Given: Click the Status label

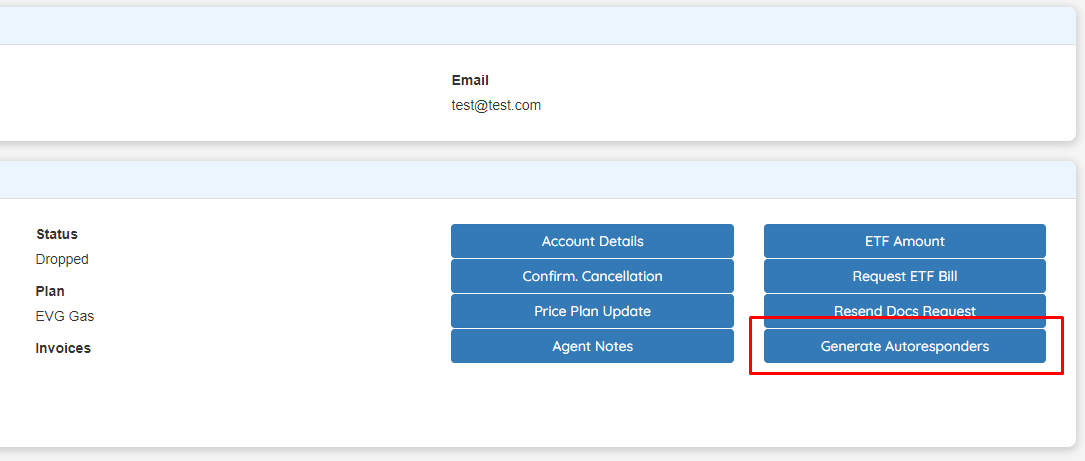Looking at the screenshot, I should (x=57, y=234).
